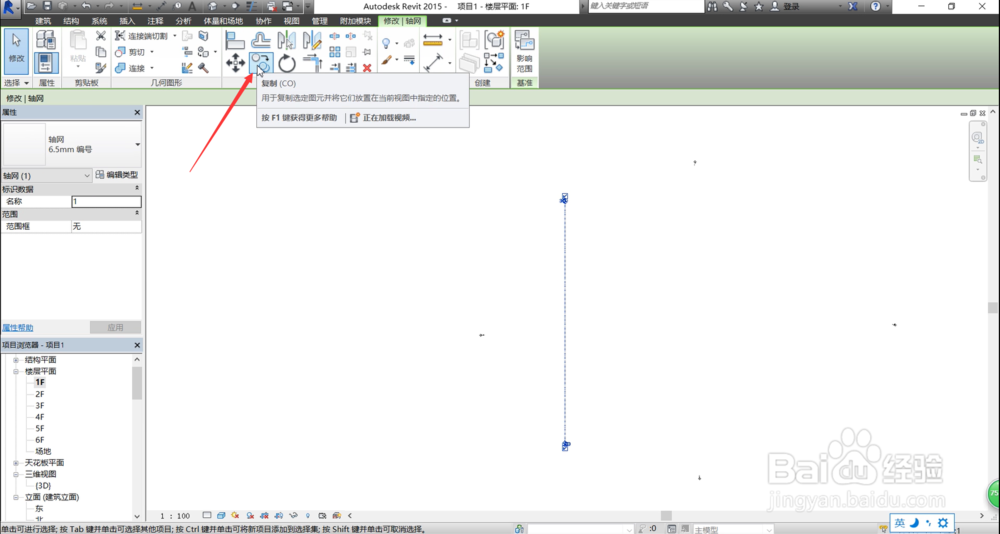The height and width of the screenshot is (534, 1000).
Task: Open the Revit application menu (R logo)
Action: point(10,8)
